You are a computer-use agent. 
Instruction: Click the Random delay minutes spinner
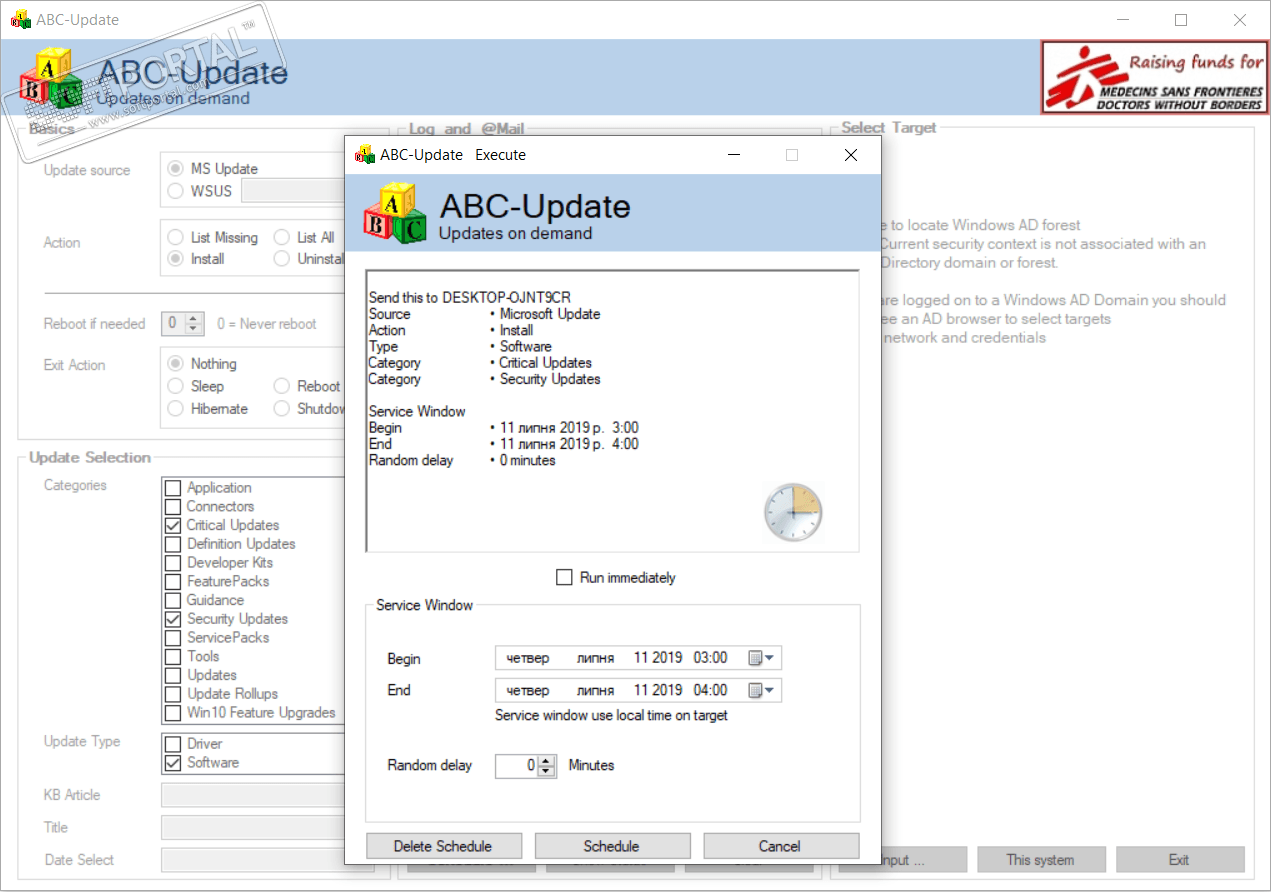[x=546, y=766]
